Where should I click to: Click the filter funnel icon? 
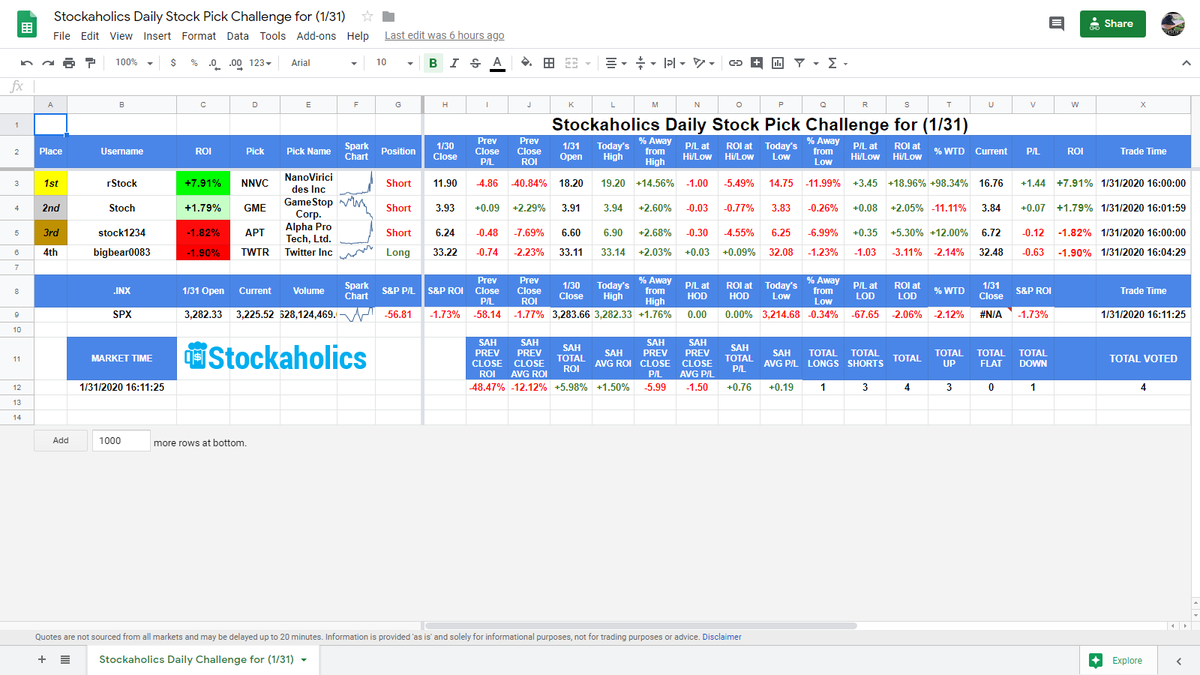799,63
